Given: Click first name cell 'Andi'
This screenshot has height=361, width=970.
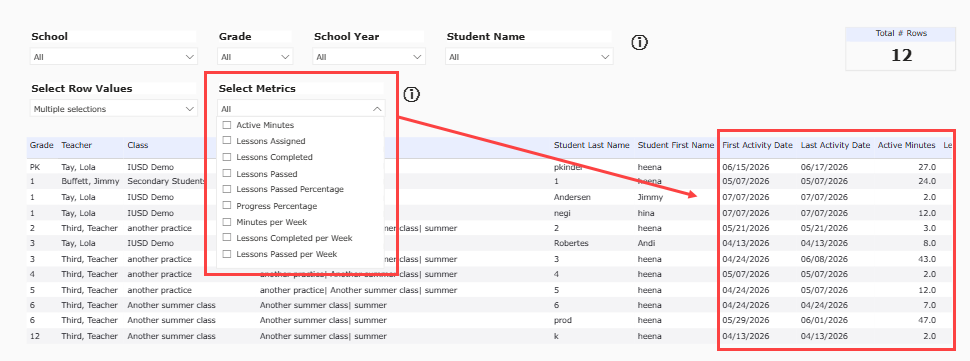Looking at the screenshot, I should pos(646,243).
